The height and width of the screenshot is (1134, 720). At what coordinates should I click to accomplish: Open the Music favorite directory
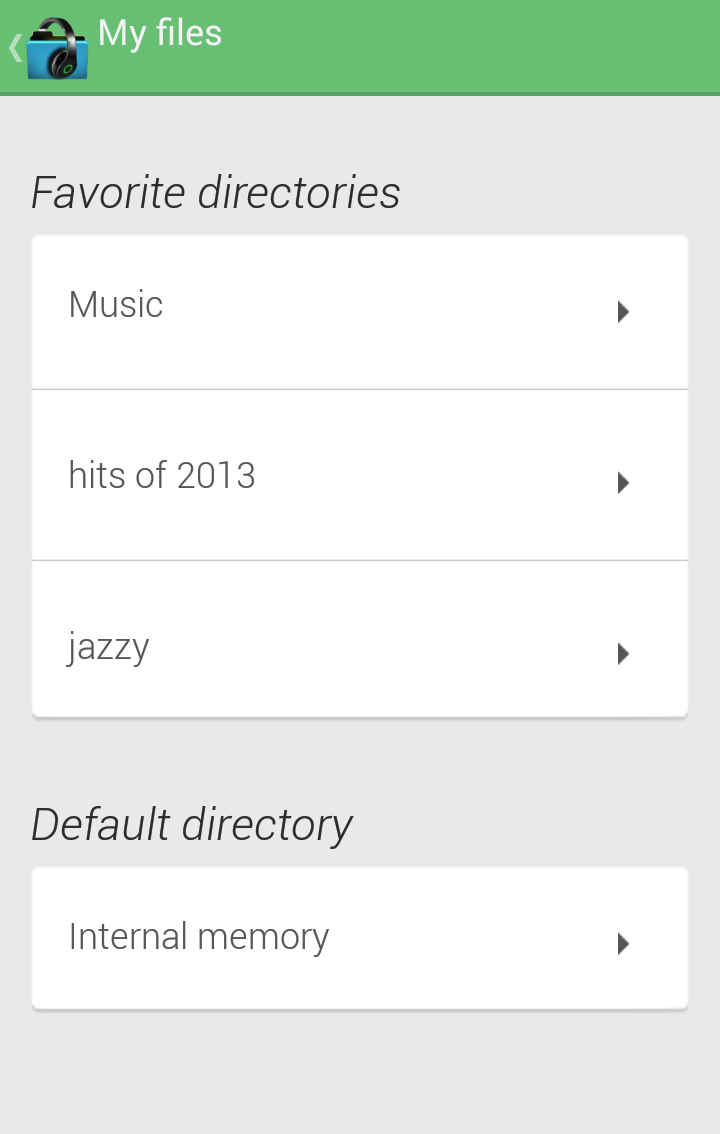coord(360,311)
